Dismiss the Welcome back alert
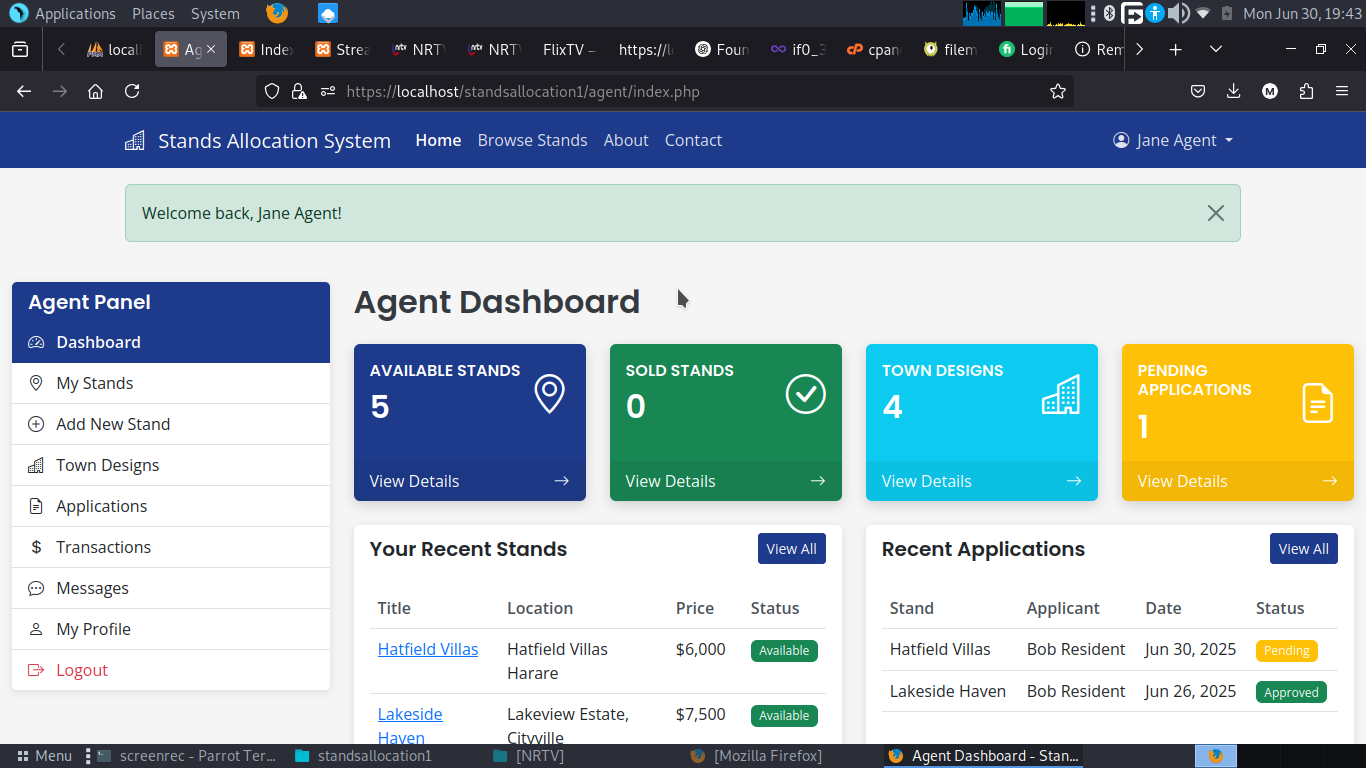Image resolution: width=1366 pixels, height=768 pixels. click(x=1216, y=213)
